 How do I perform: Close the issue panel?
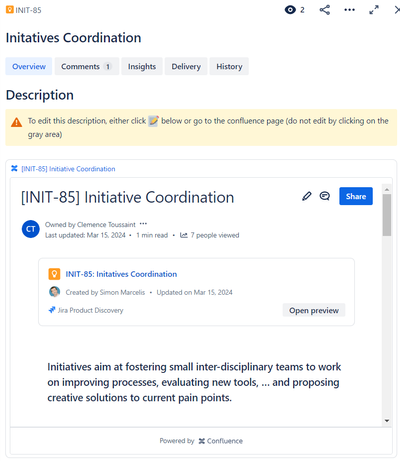[397, 10]
